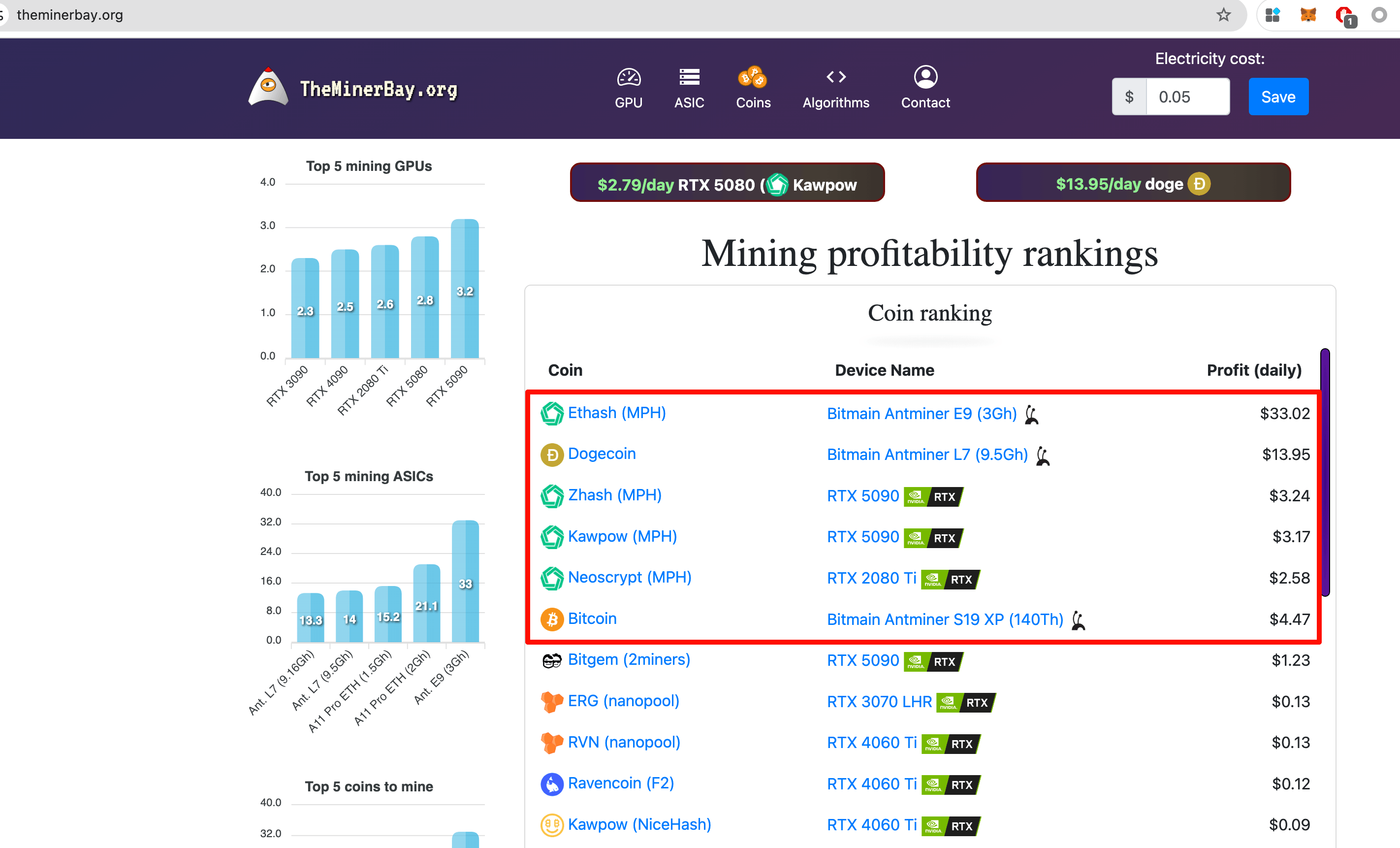1400x848 pixels.
Task: Click the $13.95/day doge banner
Action: (1133, 183)
